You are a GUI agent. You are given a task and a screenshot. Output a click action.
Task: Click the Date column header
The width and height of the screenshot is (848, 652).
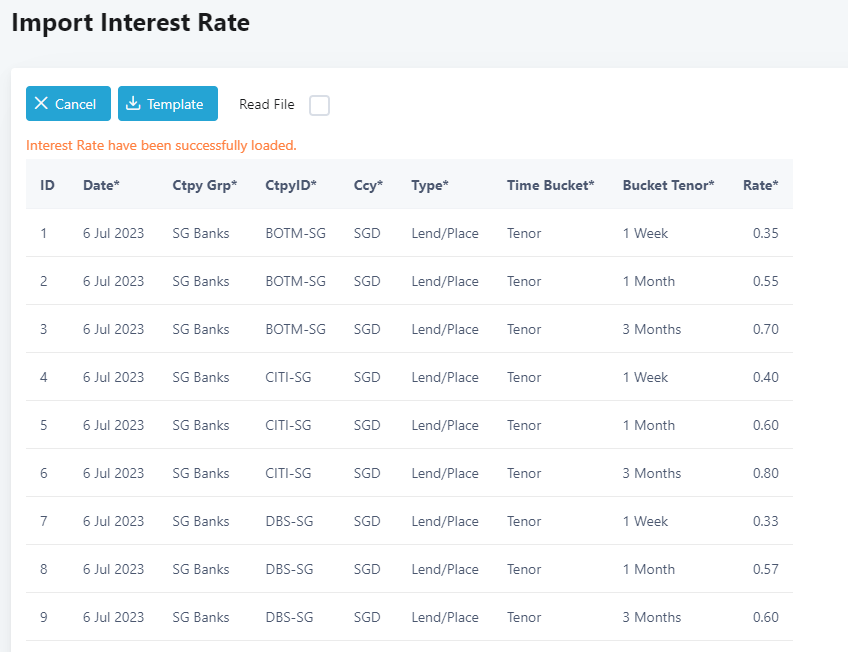pos(101,185)
